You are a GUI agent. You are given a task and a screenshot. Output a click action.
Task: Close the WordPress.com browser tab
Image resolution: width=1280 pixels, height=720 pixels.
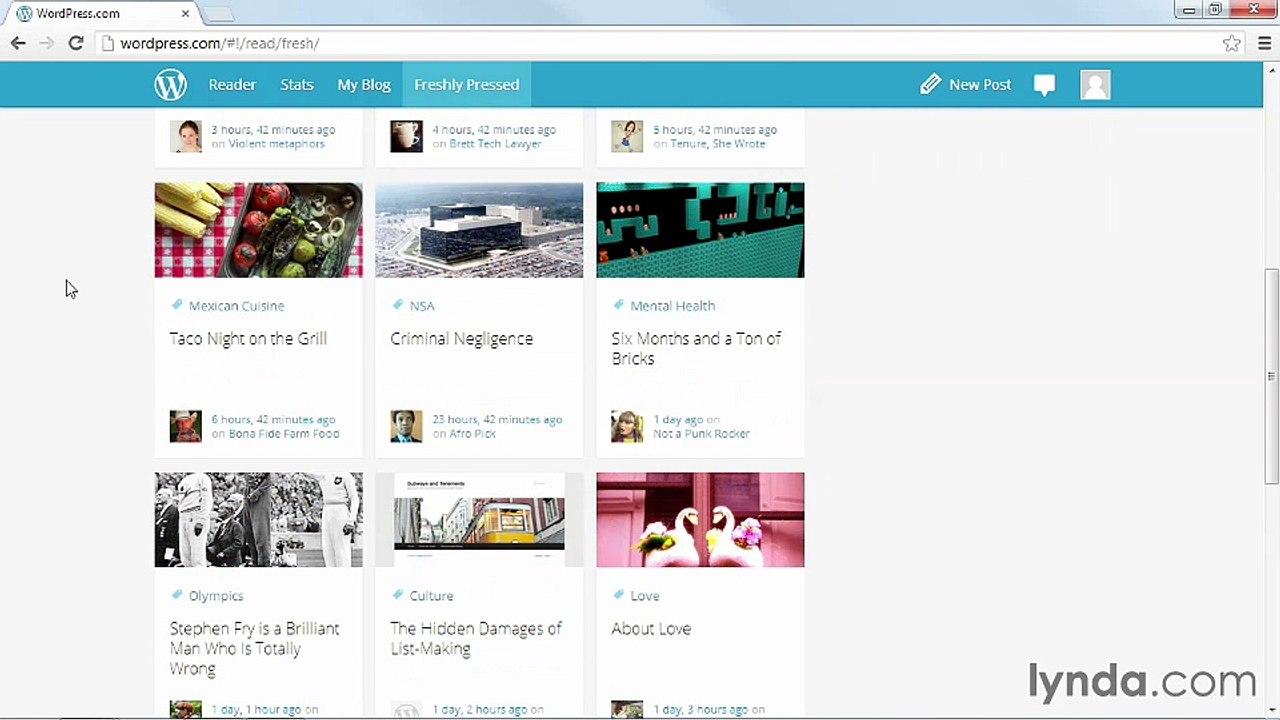click(186, 14)
